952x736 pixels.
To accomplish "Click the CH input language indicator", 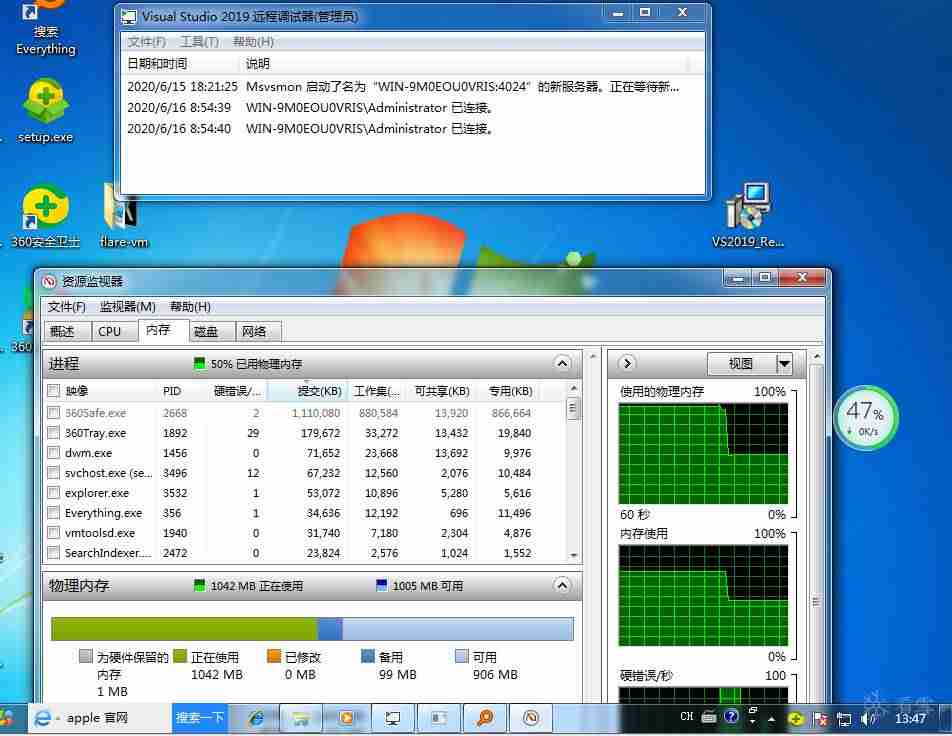I will (687, 717).
